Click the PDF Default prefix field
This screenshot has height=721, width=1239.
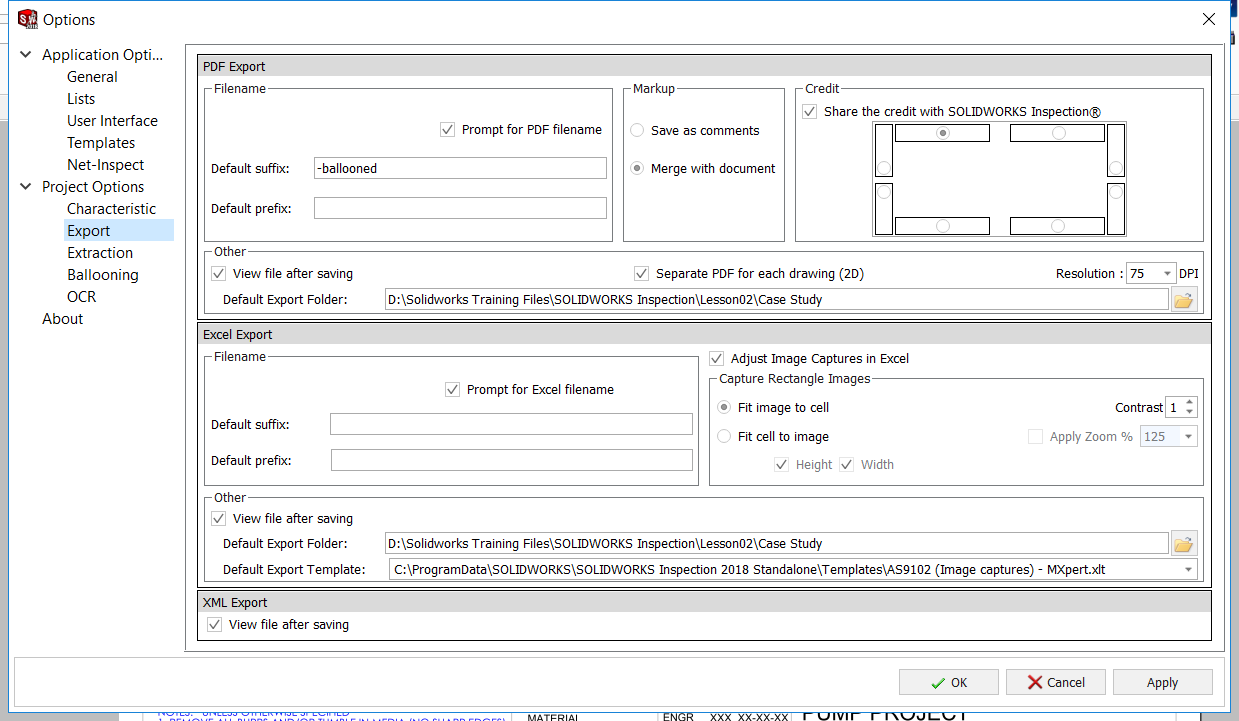pyautogui.click(x=460, y=208)
